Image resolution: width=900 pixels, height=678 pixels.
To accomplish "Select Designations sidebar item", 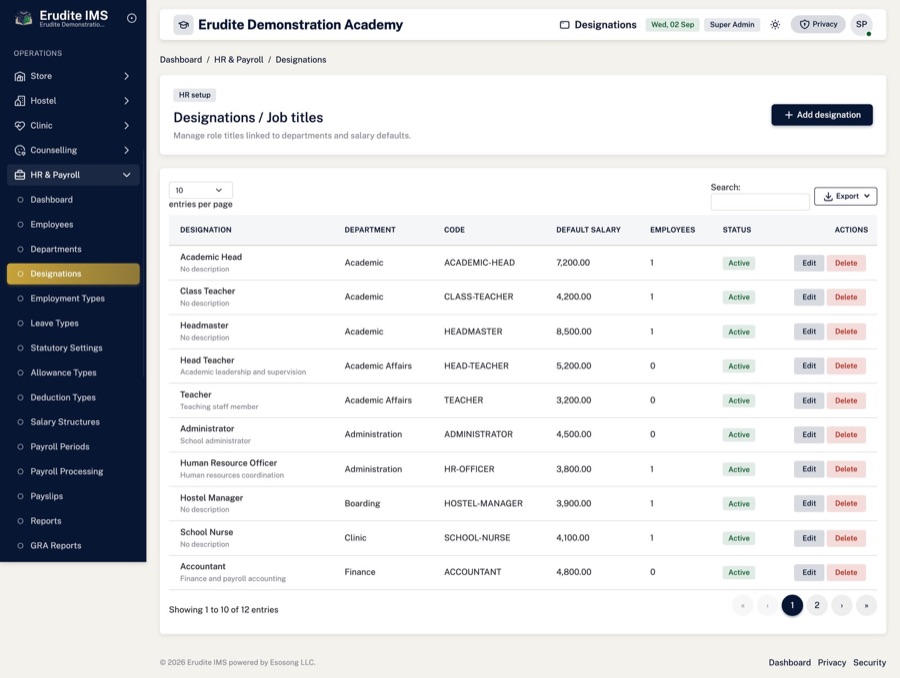I will [x=73, y=274].
